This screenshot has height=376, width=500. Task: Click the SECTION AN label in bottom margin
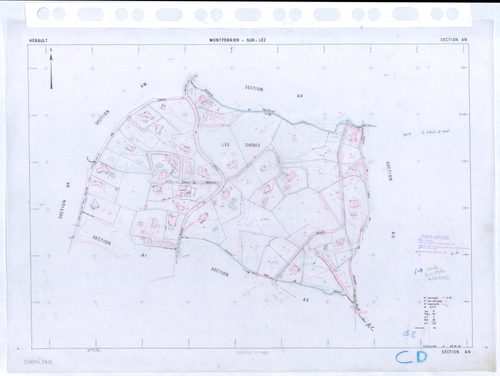455,351
